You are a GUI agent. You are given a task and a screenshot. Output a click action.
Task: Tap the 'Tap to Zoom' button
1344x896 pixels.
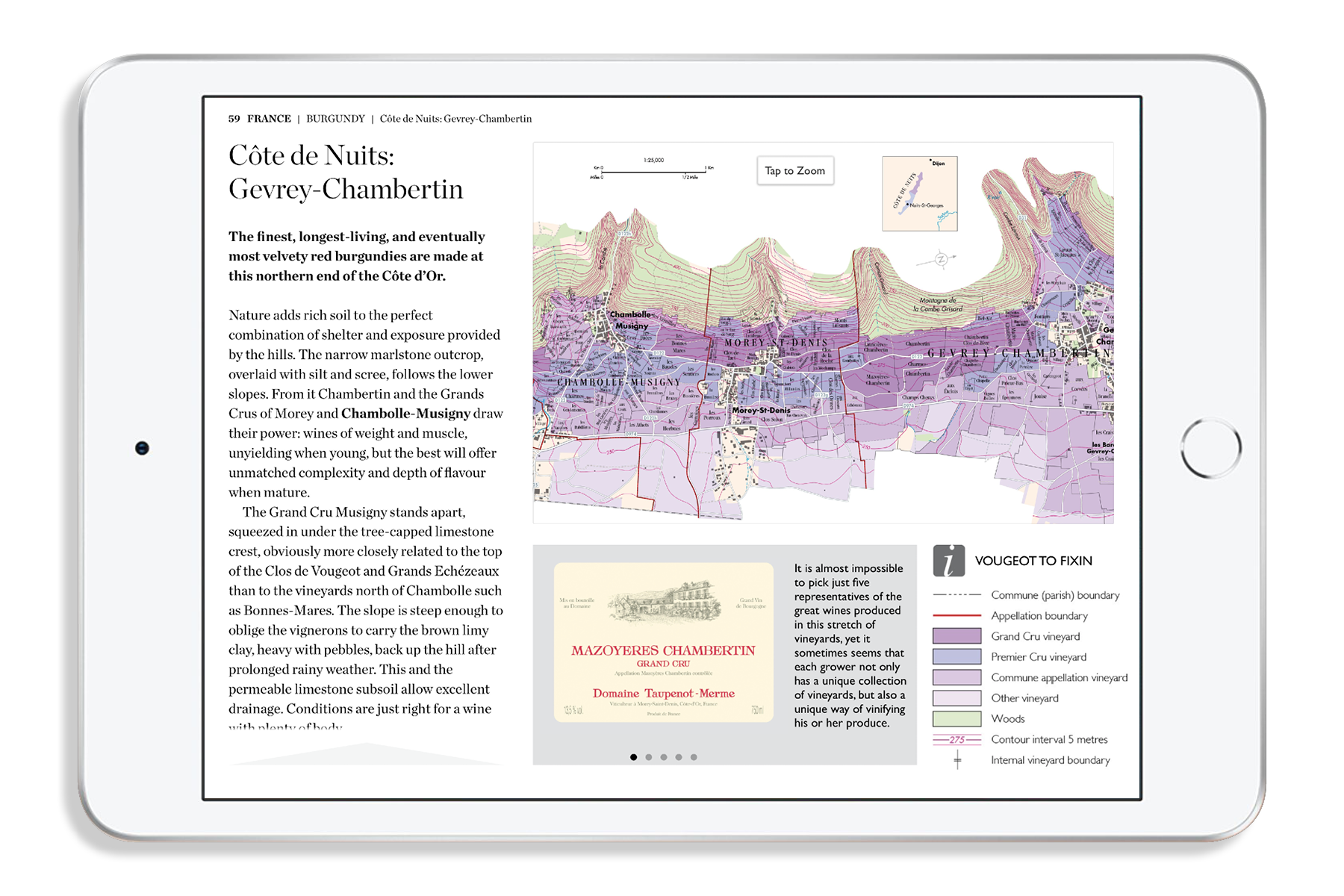pos(795,171)
